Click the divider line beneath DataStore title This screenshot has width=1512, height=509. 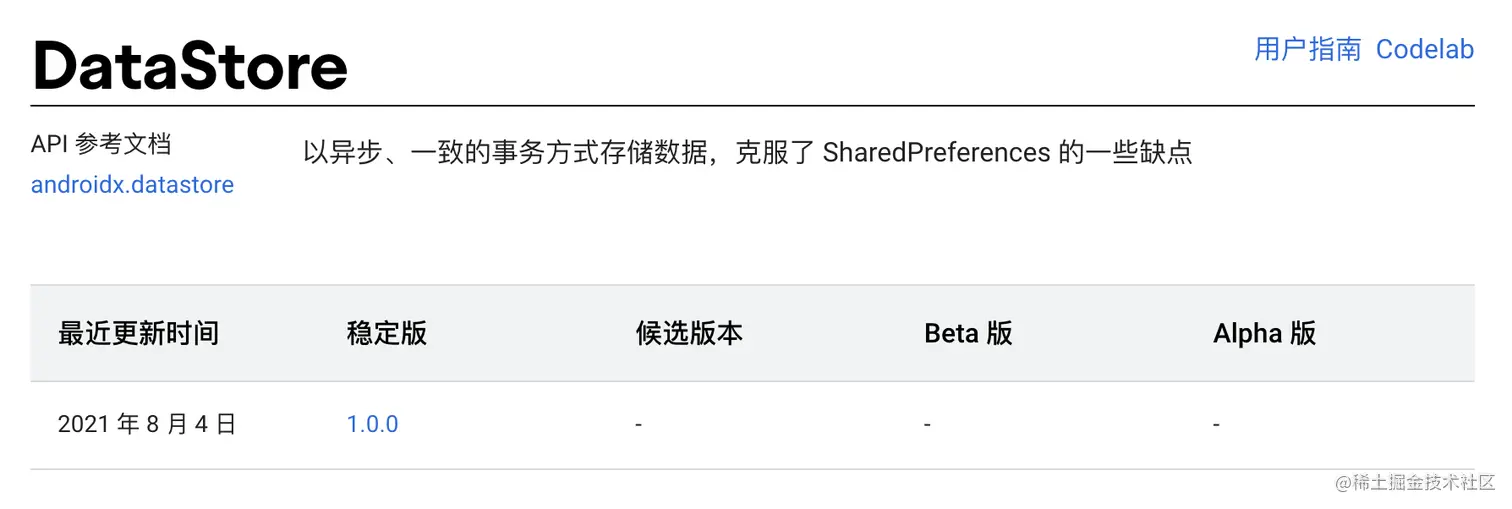752,105
